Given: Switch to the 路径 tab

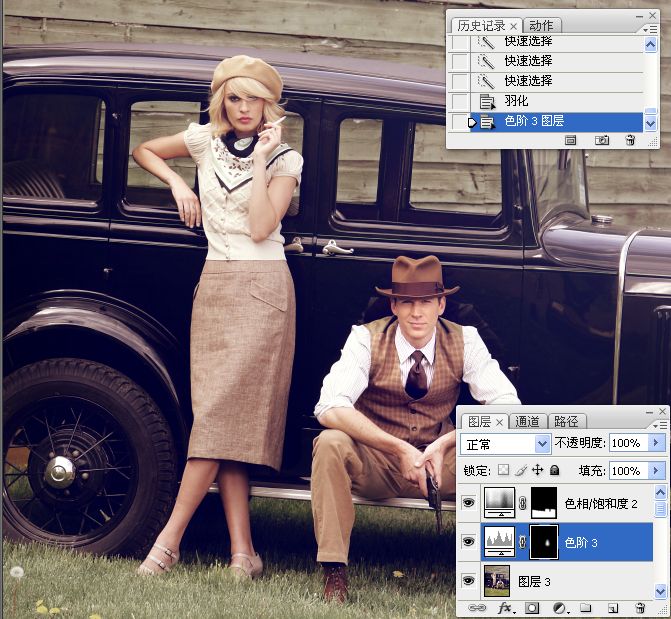Looking at the screenshot, I should pos(566,422).
